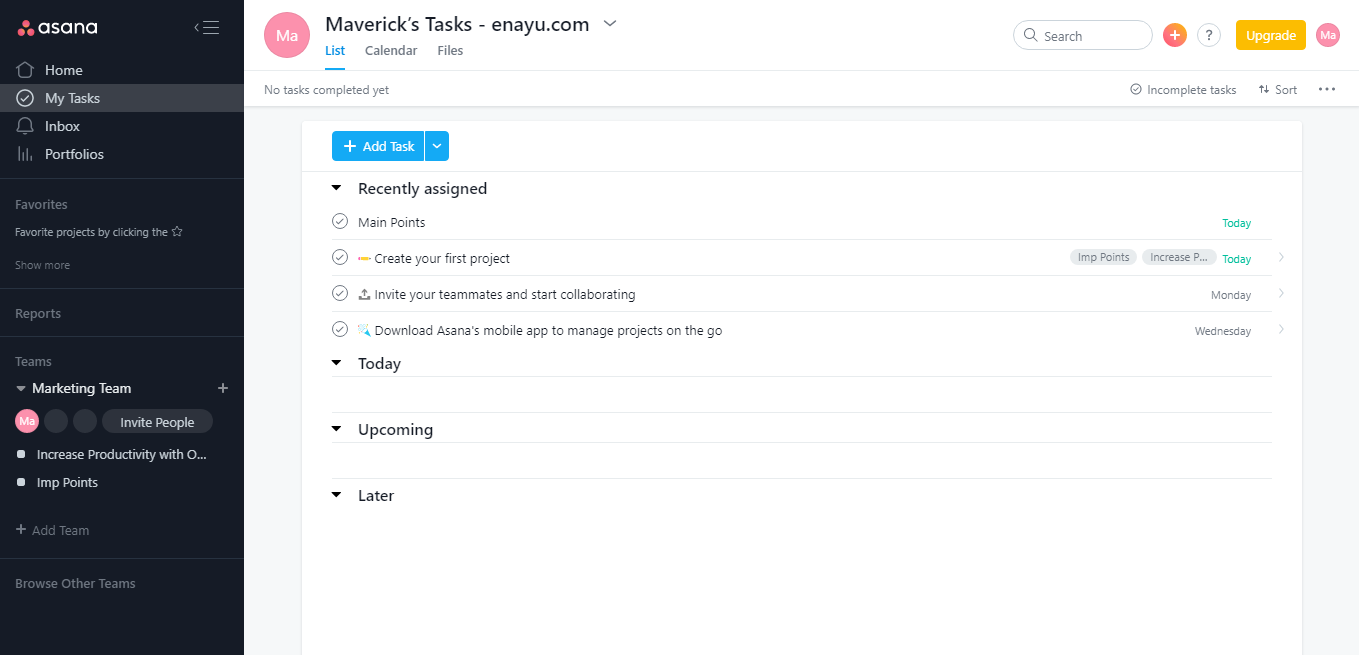This screenshot has height=655, width=1359.
Task: Open My Tasks in sidebar
Action: point(122,98)
